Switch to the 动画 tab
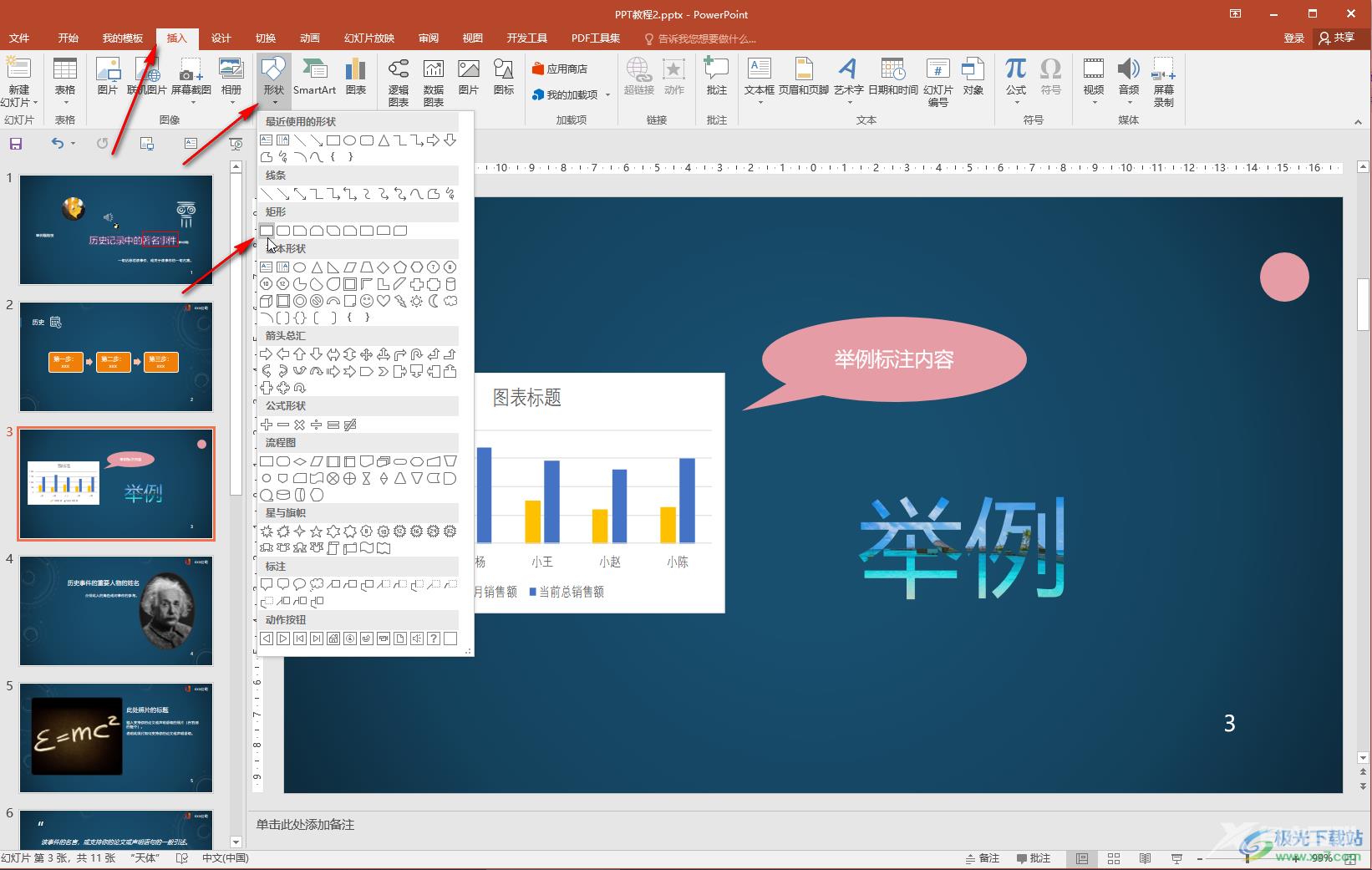The height and width of the screenshot is (870, 1372). (x=310, y=38)
